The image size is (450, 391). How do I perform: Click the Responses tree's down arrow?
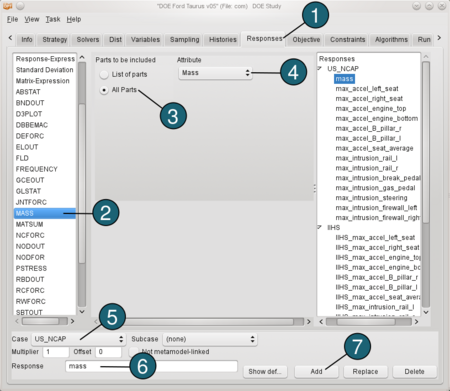coord(426,312)
